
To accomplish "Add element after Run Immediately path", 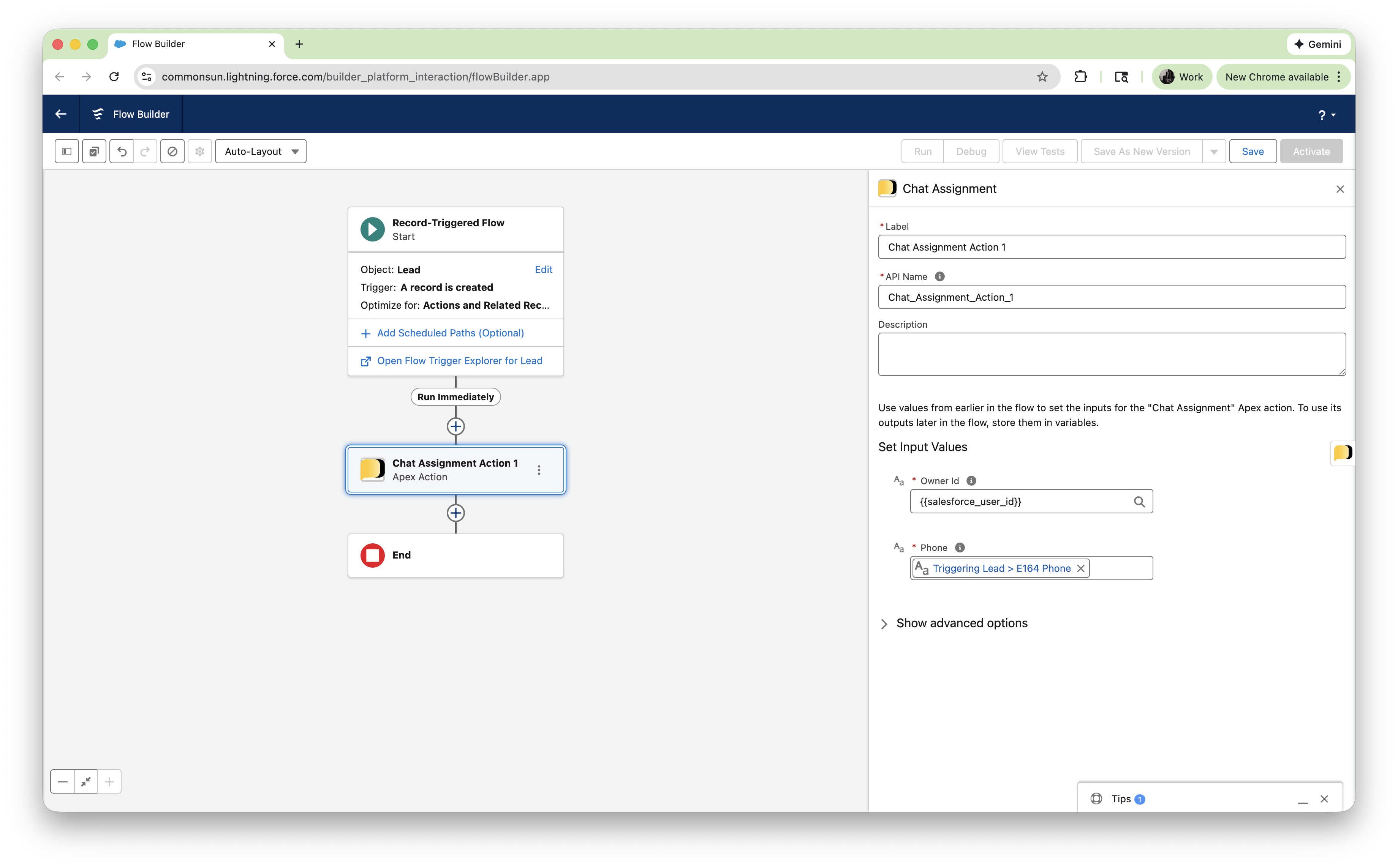I will (455, 426).
